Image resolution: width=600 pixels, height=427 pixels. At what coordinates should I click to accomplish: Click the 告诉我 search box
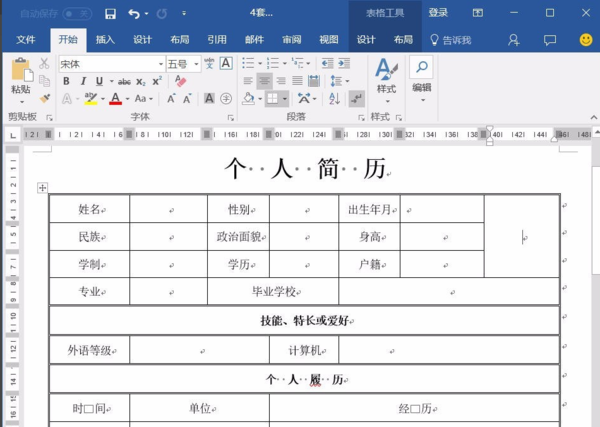451,40
